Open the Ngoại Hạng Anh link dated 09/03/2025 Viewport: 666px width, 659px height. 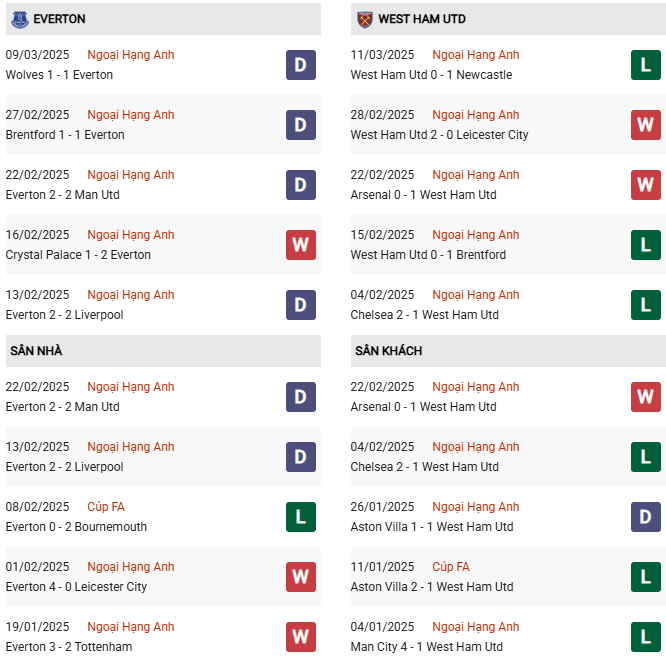point(130,55)
